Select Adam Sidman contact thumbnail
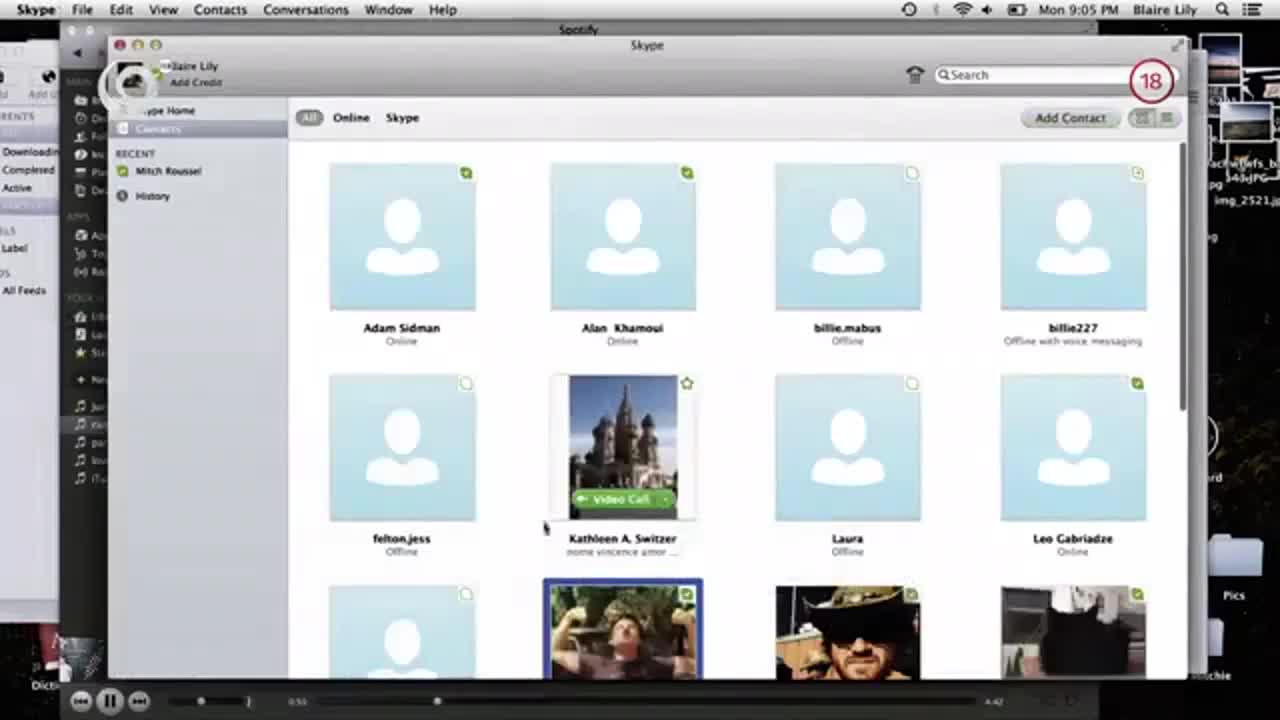Image resolution: width=1280 pixels, height=720 pixels. (x=402, y=237)
